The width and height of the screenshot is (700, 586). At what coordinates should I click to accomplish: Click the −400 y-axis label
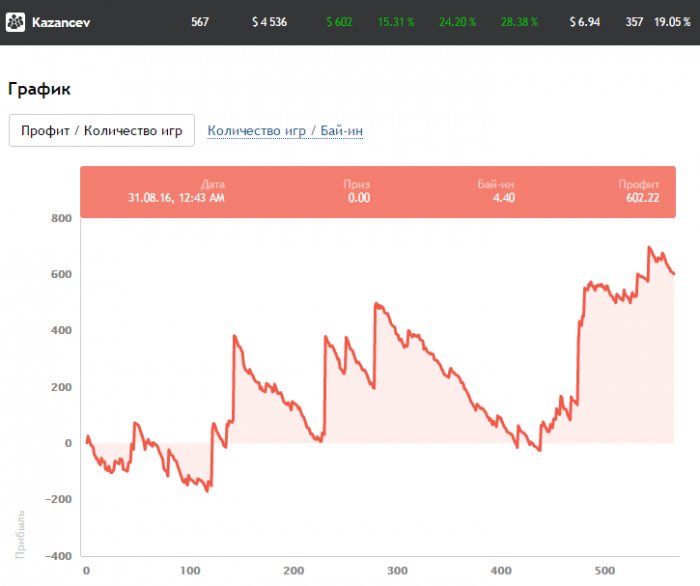pyautogui.click(x=58, y=556)
